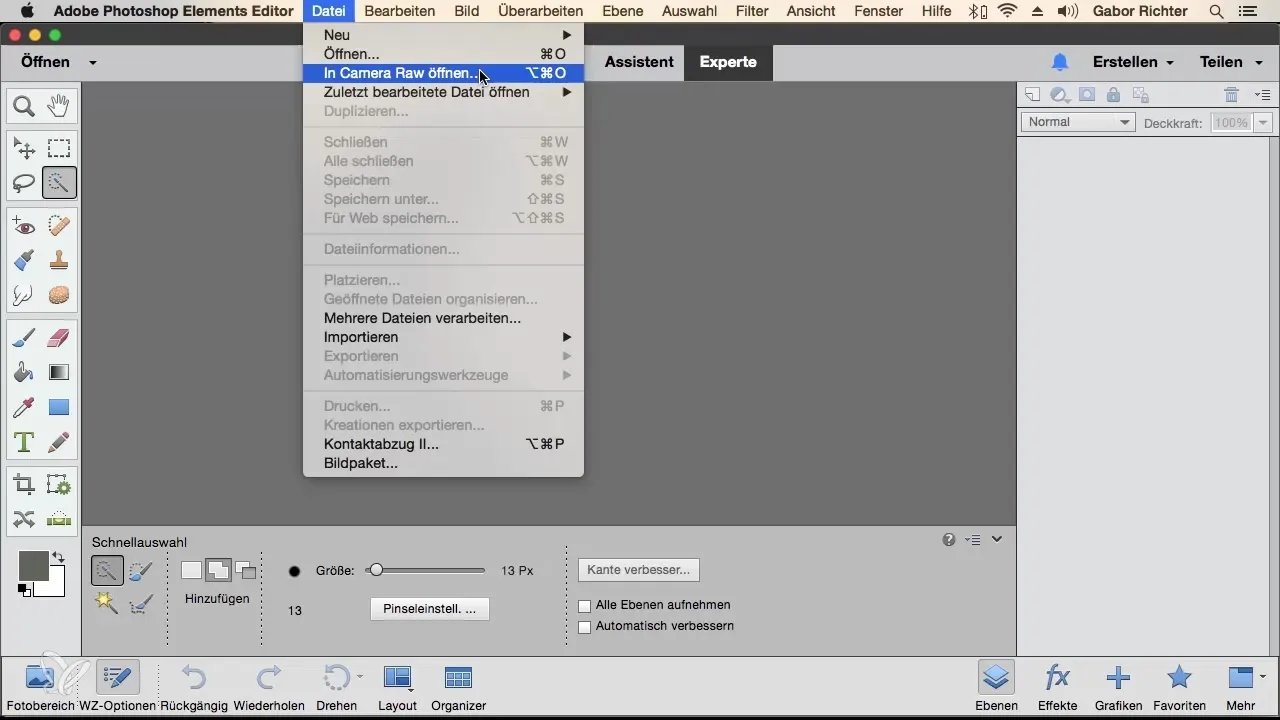Select the Red Eye Removal tool

pos(24,227)
